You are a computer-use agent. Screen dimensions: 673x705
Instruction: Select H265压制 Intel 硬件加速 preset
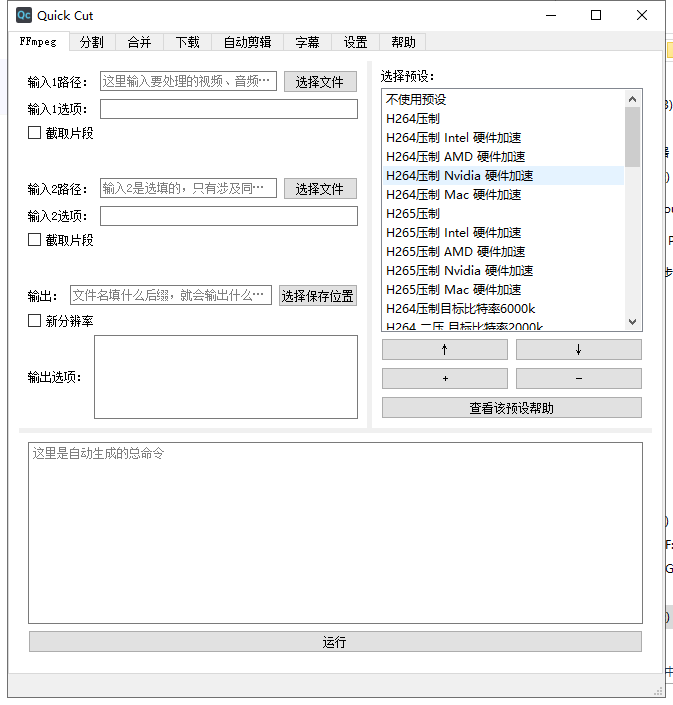pos(503,232)
